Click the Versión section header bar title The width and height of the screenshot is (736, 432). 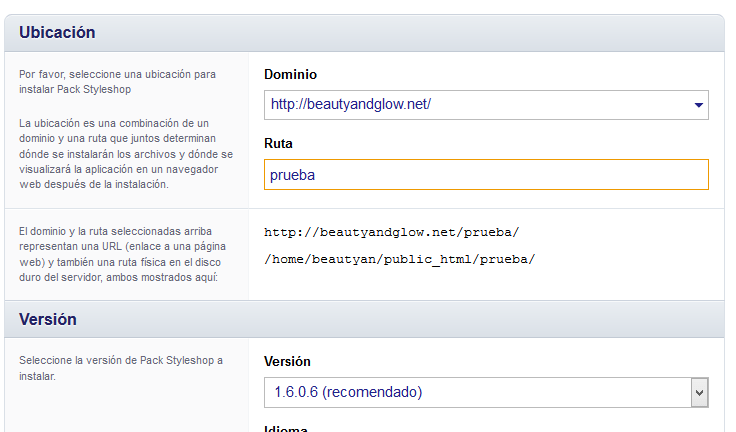coord(47,319)
